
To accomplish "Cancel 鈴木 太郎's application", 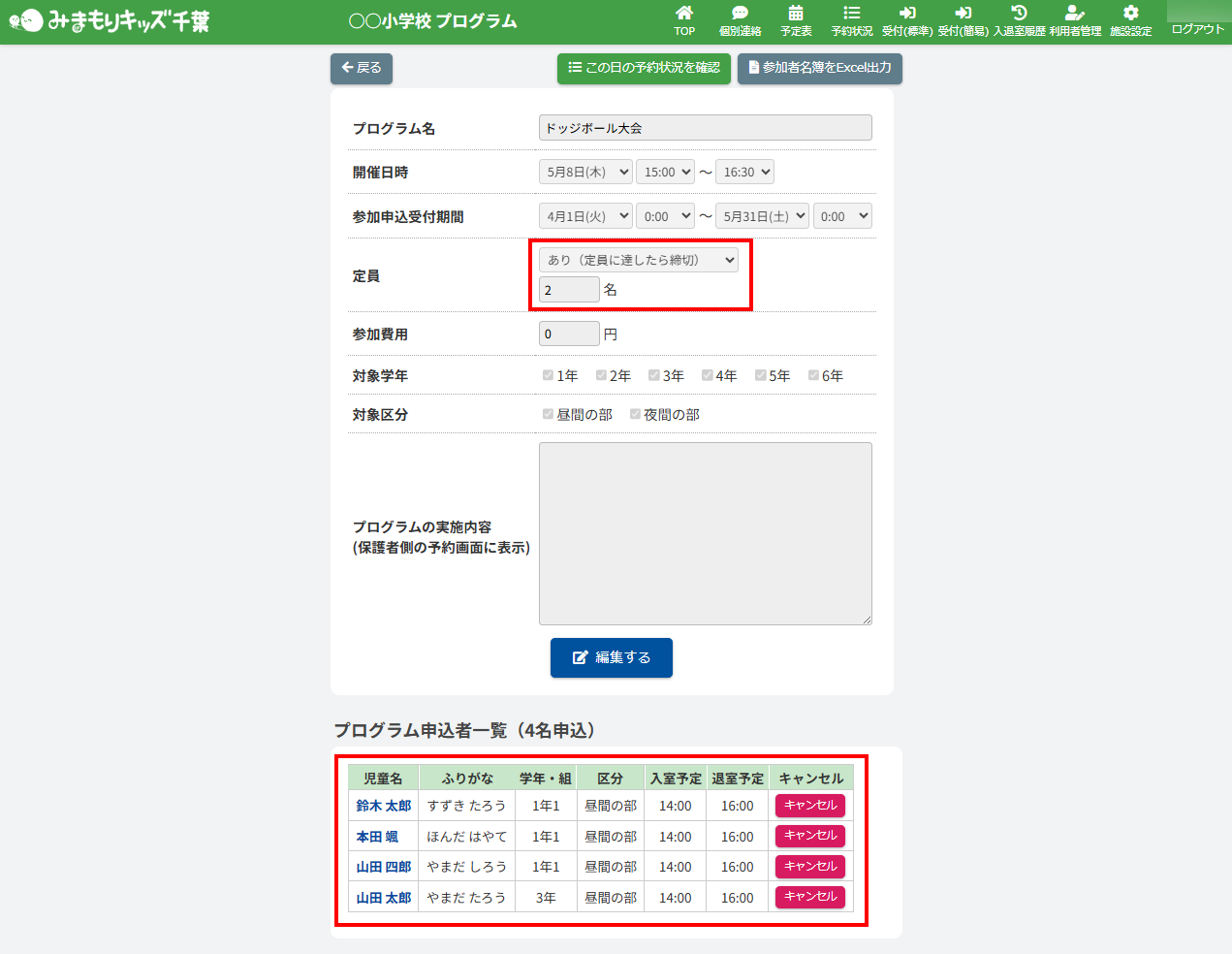I will pos(810,806).
